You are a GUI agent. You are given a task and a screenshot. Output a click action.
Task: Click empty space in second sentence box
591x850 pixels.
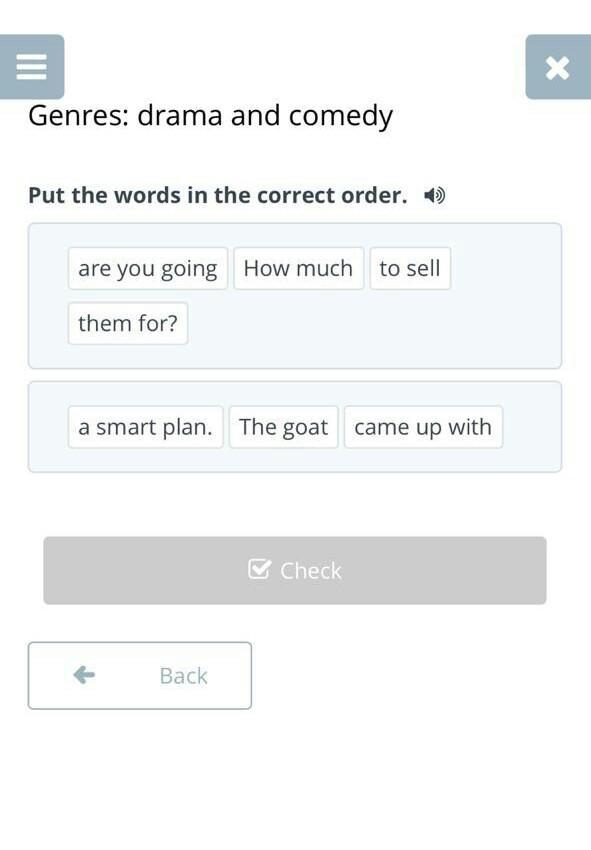531,427
